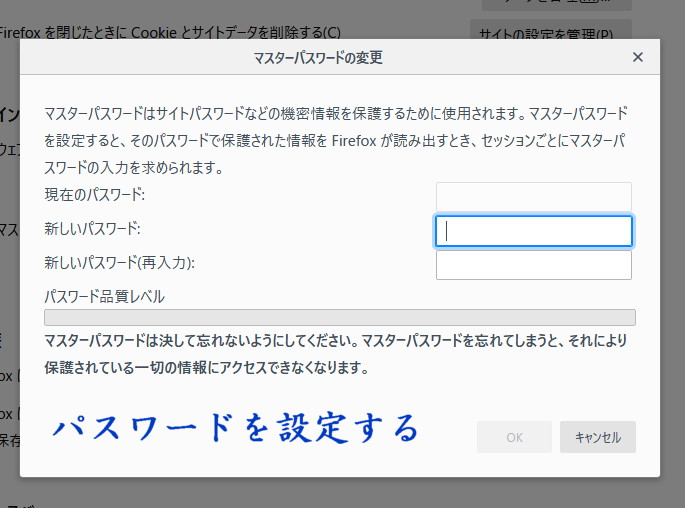Image resolution: width=685 pixels, height=508 pixels.
Task: Select the 新しいパスワード(再入力) input field
Action: [x=533, y=265]
